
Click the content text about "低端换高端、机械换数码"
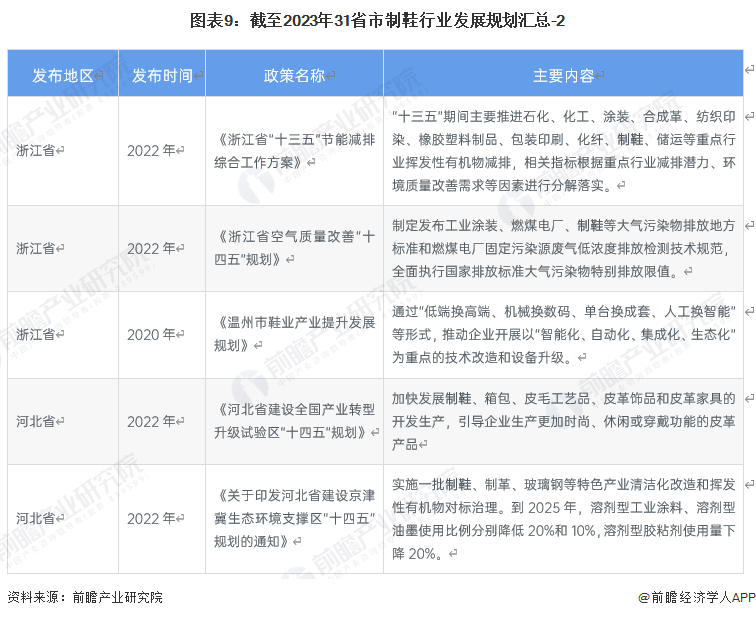(x=563, y=334)
